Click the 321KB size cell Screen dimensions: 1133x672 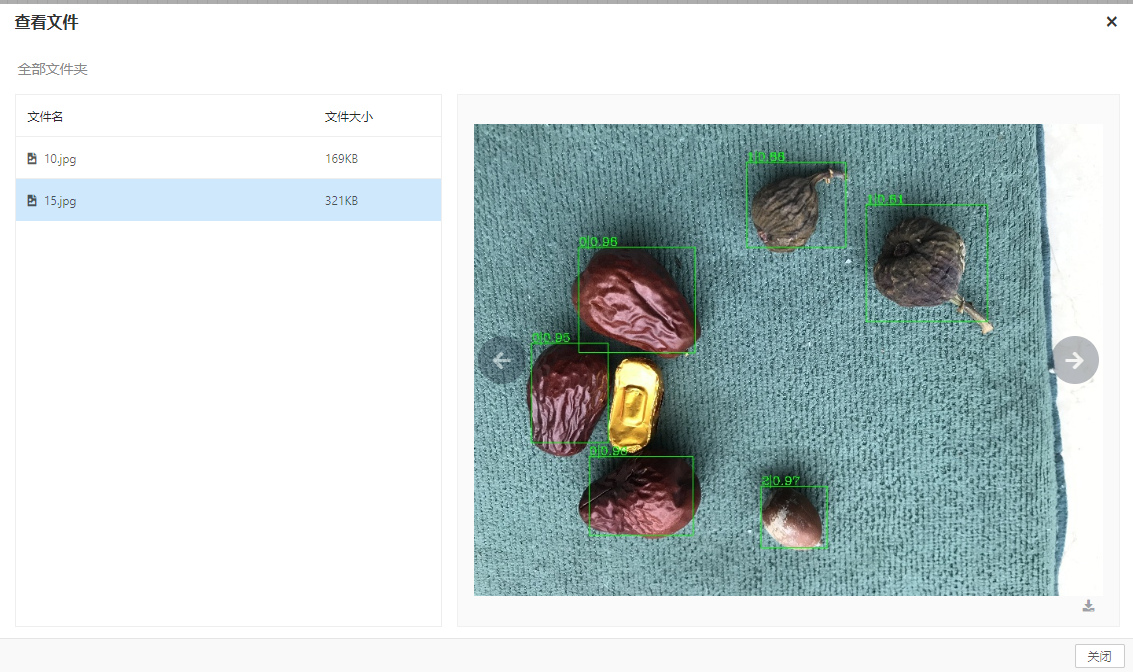[x=341, y=201]
